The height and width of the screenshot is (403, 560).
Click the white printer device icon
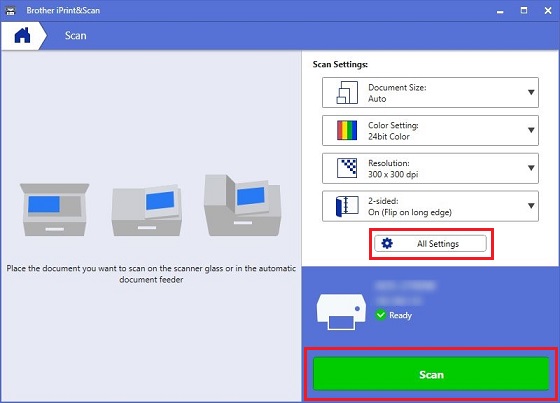click(x=341, y=312)
